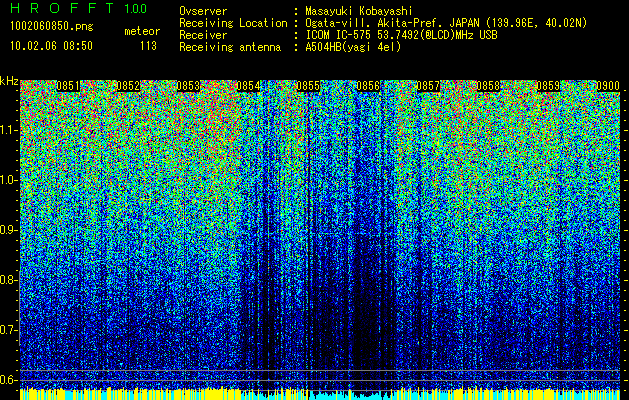This screenshot has width=629, height=400.
Task: Click the observer name Masayuki Kobayashi
Action: click(x=359, y=11)
